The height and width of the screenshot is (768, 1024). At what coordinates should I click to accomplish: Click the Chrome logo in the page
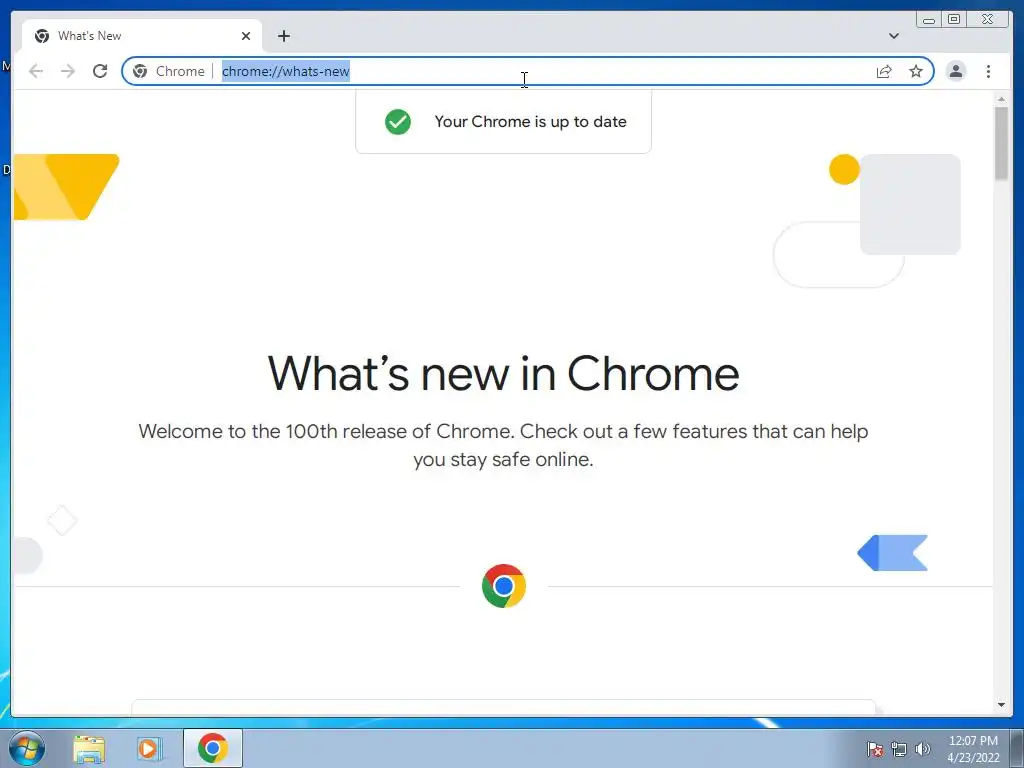[x=504, y=586]
